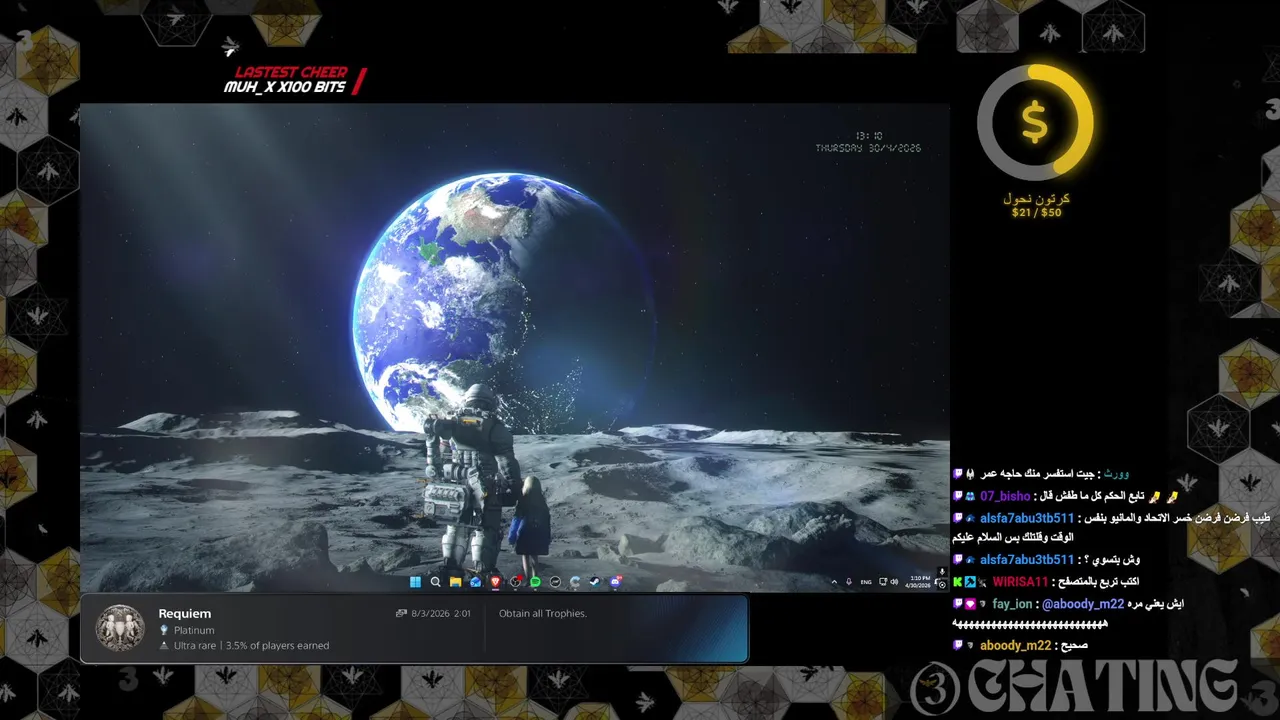Open the Windows Start menu

click(x=415, y=582)
